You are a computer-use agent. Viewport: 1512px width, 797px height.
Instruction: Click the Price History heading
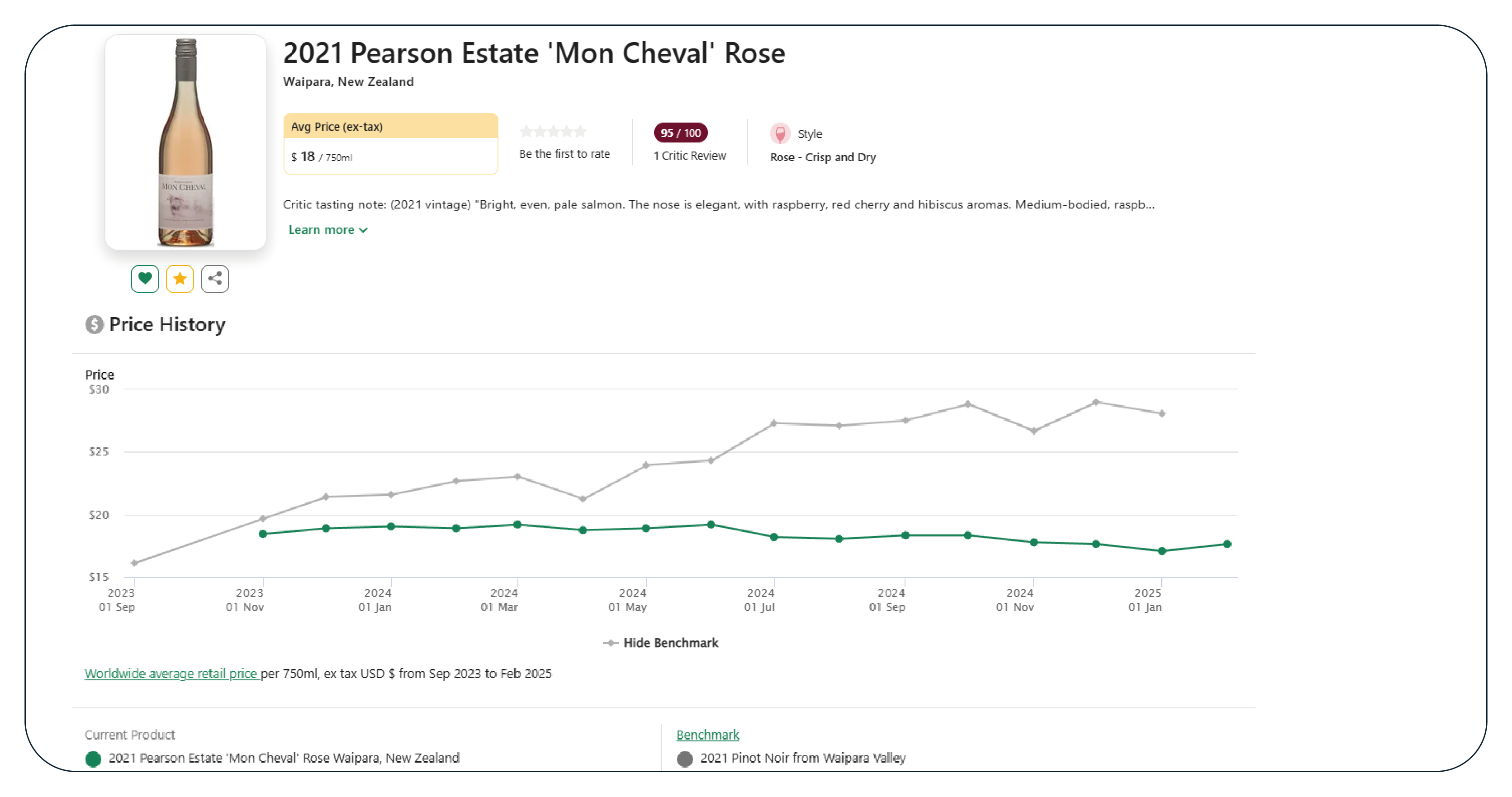[x=167, y=325]
